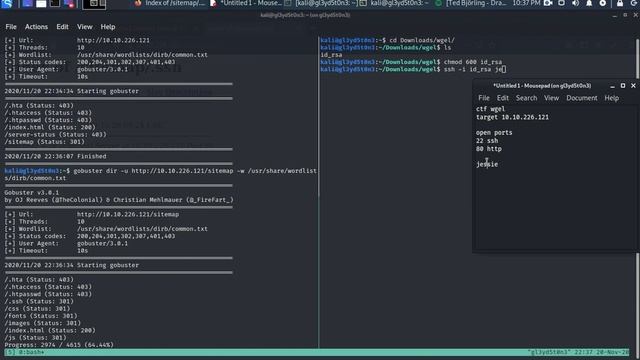Image resolution: width=640 pixels, height=360 pixels.
Task: Switch to Firefox 'Index of /sitemap/' task
Action: (x=170, y=3)
